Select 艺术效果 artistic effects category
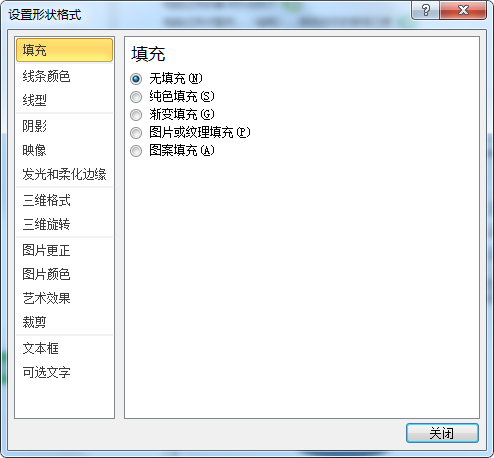 point(64,298)
